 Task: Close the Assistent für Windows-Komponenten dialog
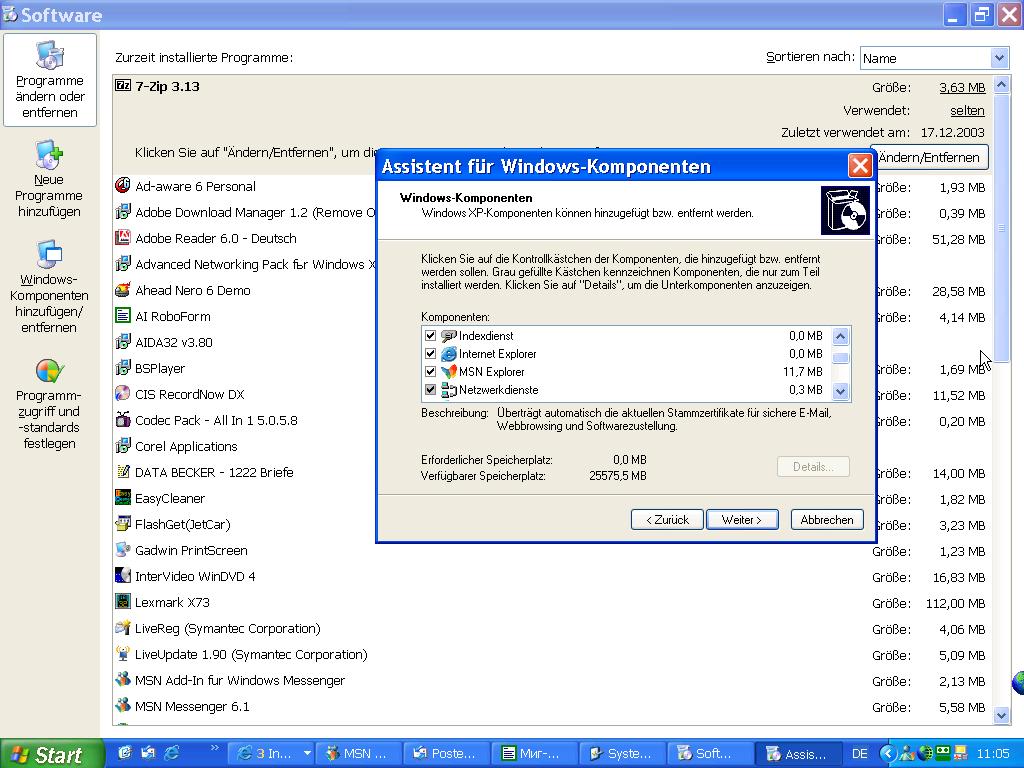click(860, 166)
